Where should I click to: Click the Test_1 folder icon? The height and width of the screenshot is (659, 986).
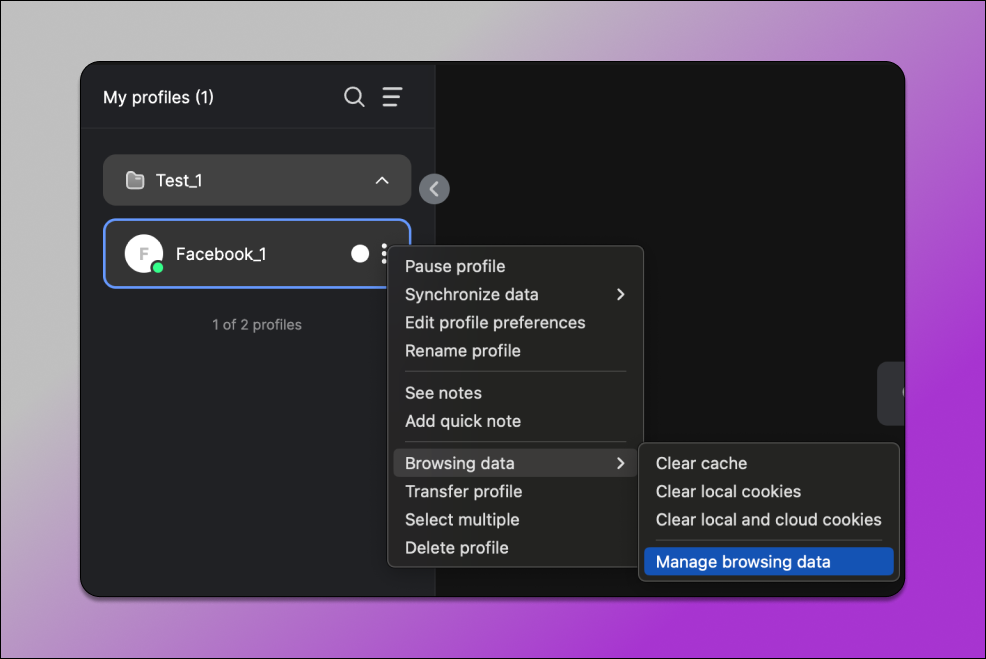tap(134, 181)
